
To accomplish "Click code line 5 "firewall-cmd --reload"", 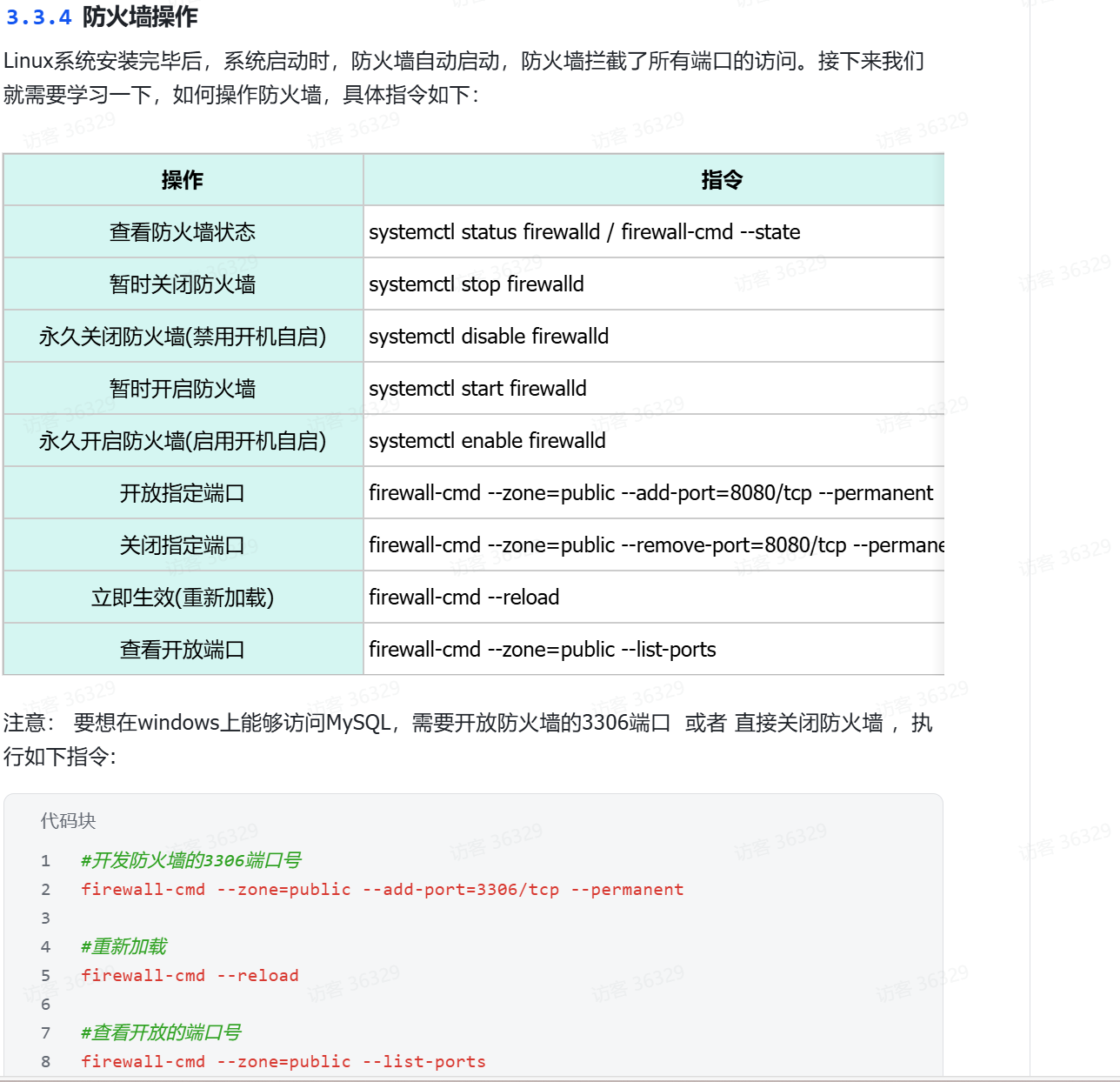I will [x=190, y=975].
